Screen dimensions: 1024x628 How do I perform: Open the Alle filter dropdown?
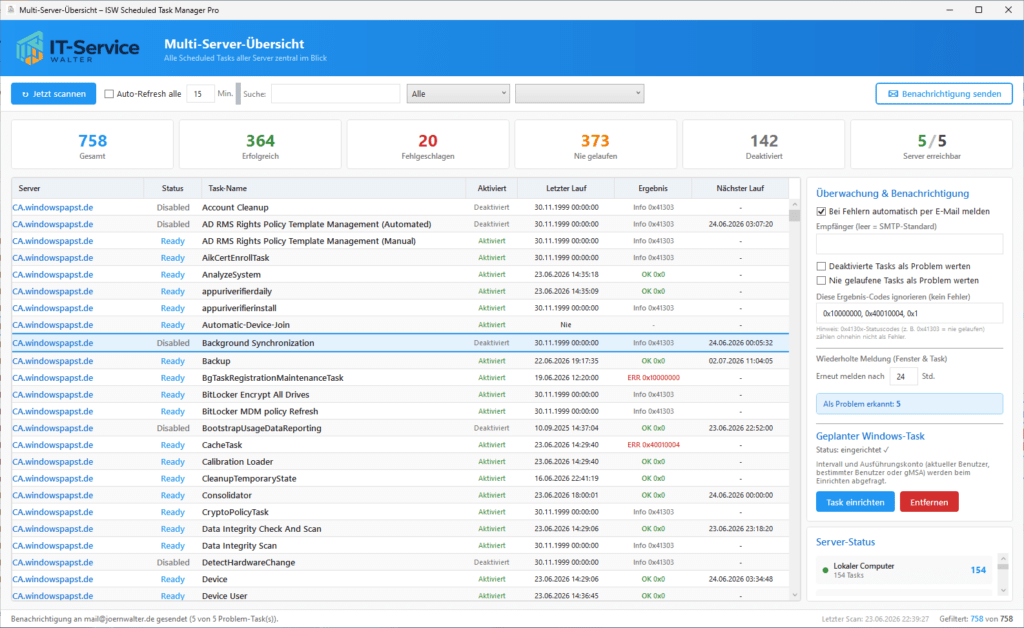[x=458, y=93]
